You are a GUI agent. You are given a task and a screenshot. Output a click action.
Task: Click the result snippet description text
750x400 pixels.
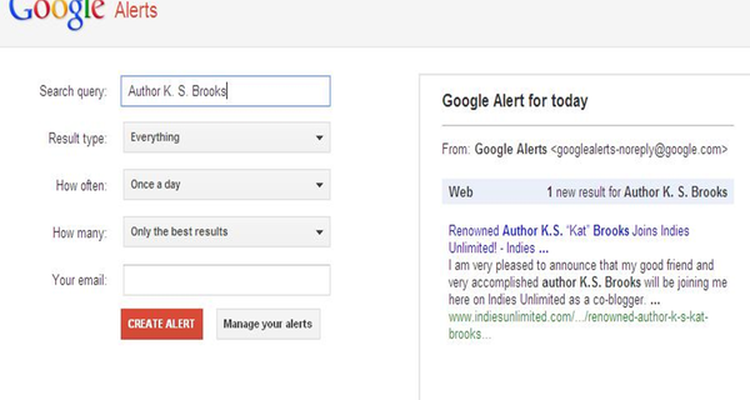click(x=587, y=282)
